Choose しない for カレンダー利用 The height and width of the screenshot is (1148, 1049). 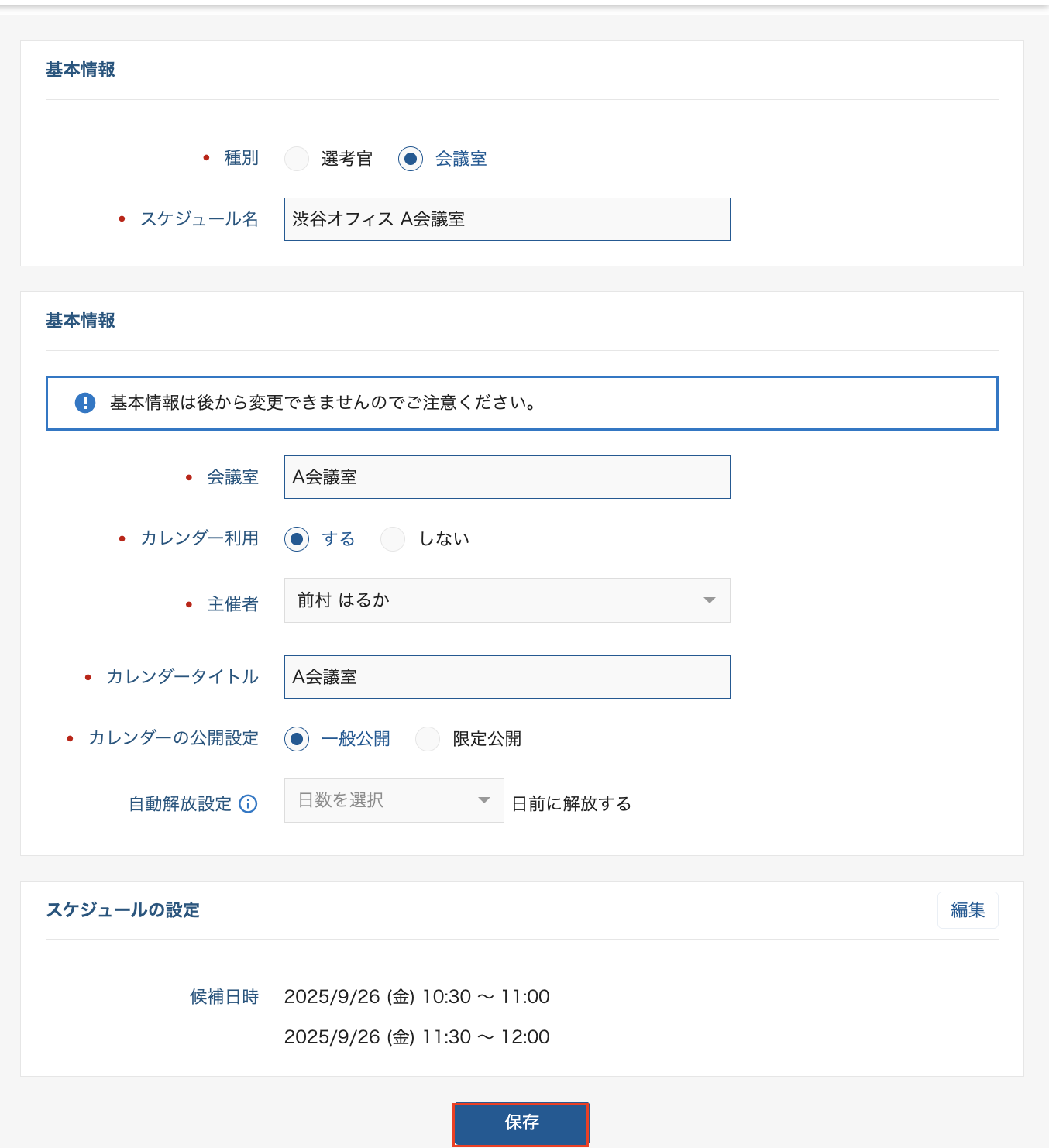[x=393, y=539]
